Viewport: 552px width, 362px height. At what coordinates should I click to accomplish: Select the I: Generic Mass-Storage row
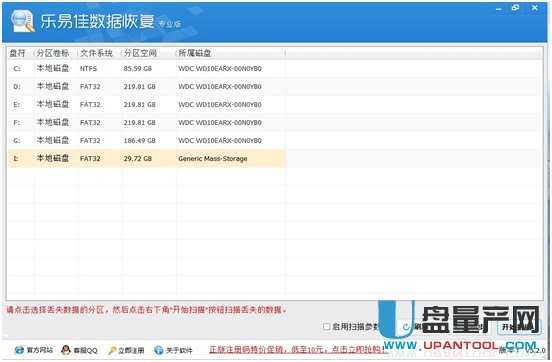tap(146, 158)
